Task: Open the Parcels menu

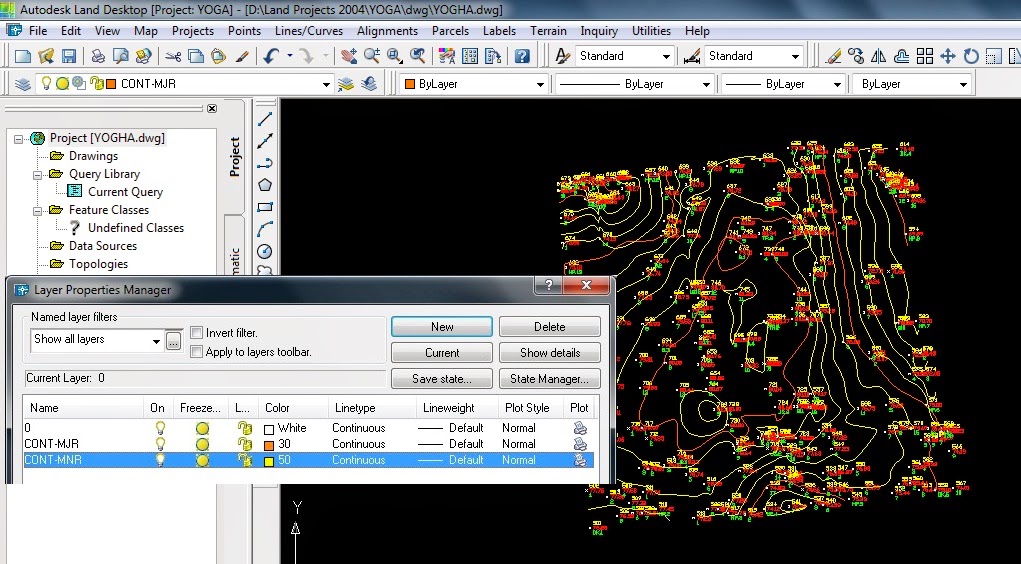Action: tap(450, 31)
